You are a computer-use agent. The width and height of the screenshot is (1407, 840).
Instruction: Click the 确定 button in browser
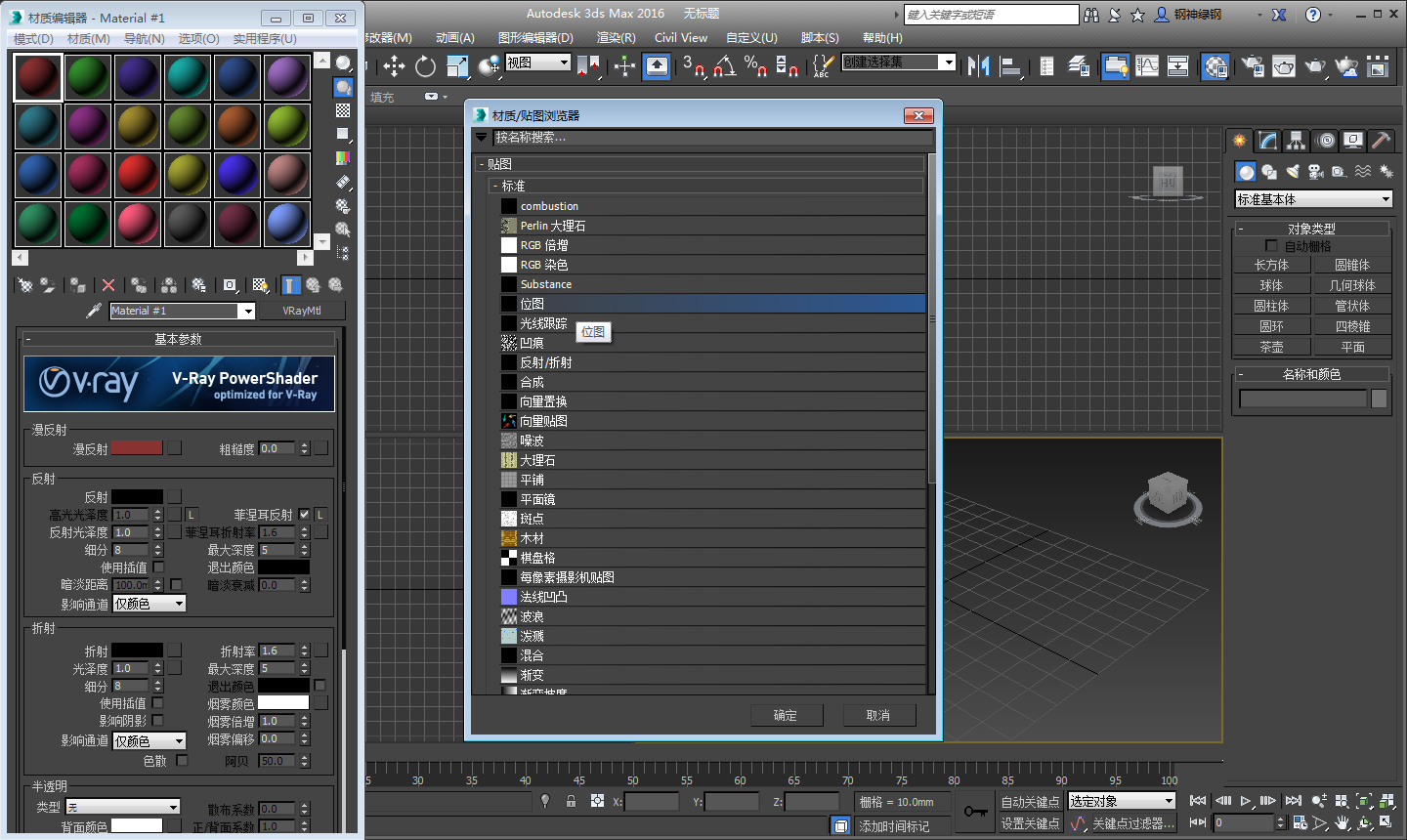(787, 715)
